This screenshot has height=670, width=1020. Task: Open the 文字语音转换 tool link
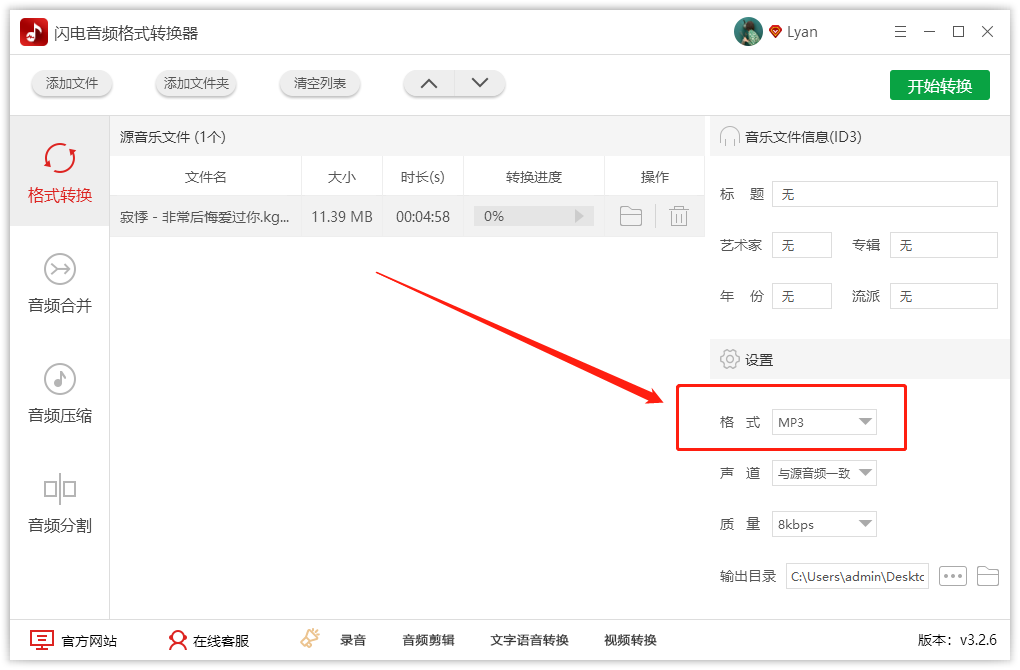(530, 640)
